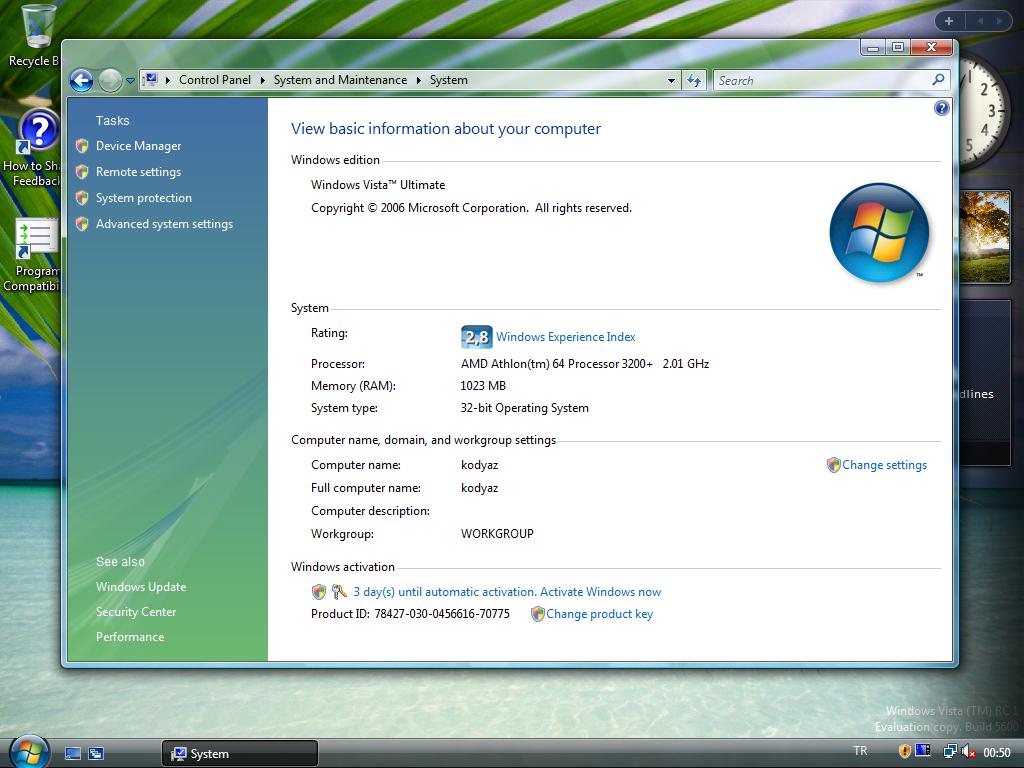Click the Remote settings shield icon

[x=83, y=172]
